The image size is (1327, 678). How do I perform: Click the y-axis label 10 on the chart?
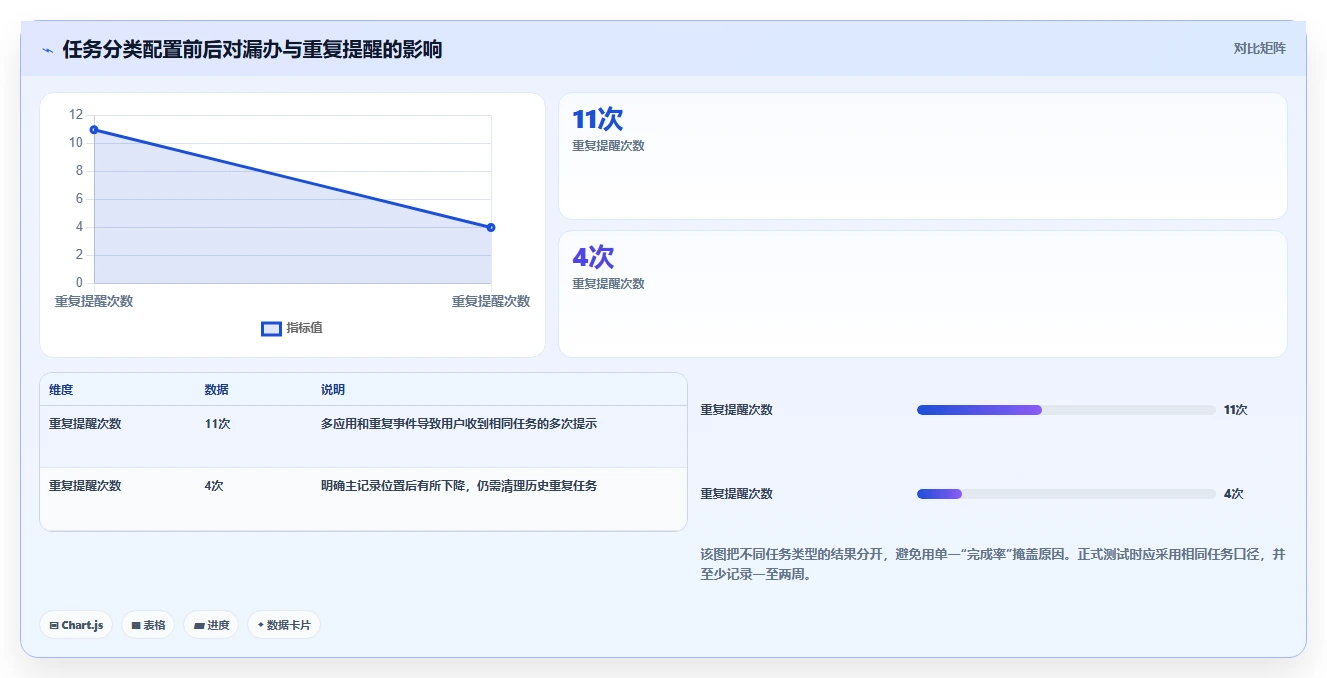(x=76, y=143)
